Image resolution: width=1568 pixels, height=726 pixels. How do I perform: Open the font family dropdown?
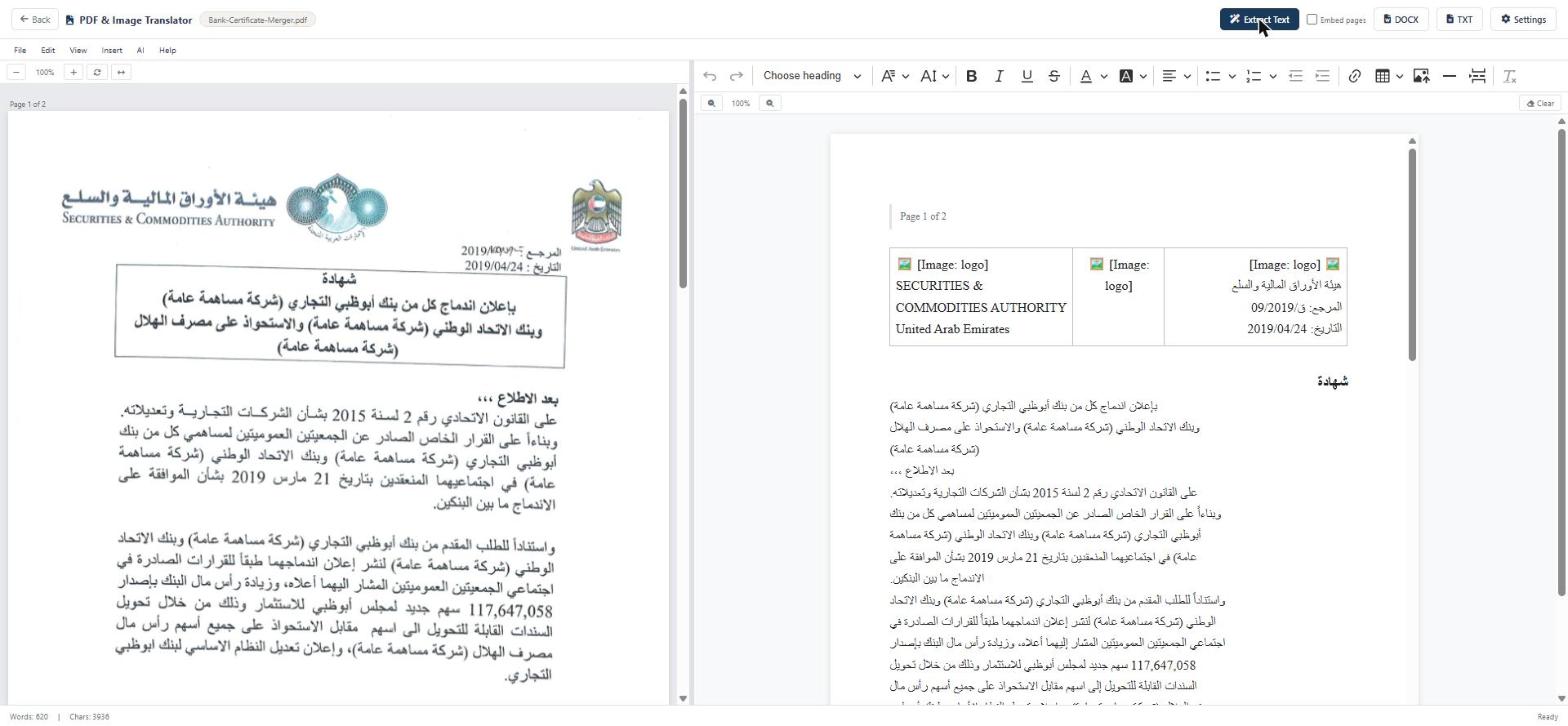894,76
